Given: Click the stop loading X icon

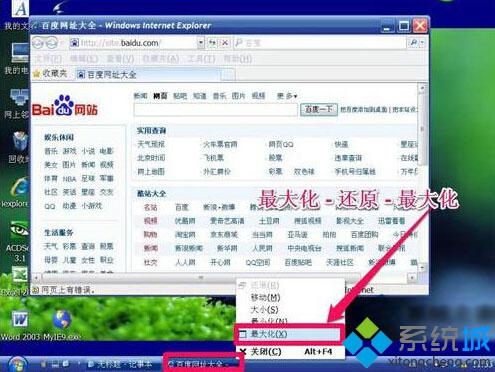Looking at the screenshot, I should pyautogui.click(x=225, y=43).
